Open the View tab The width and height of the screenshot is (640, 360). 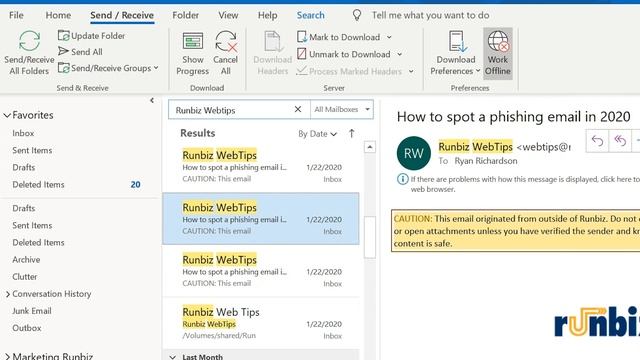click(x=228, y=16)
